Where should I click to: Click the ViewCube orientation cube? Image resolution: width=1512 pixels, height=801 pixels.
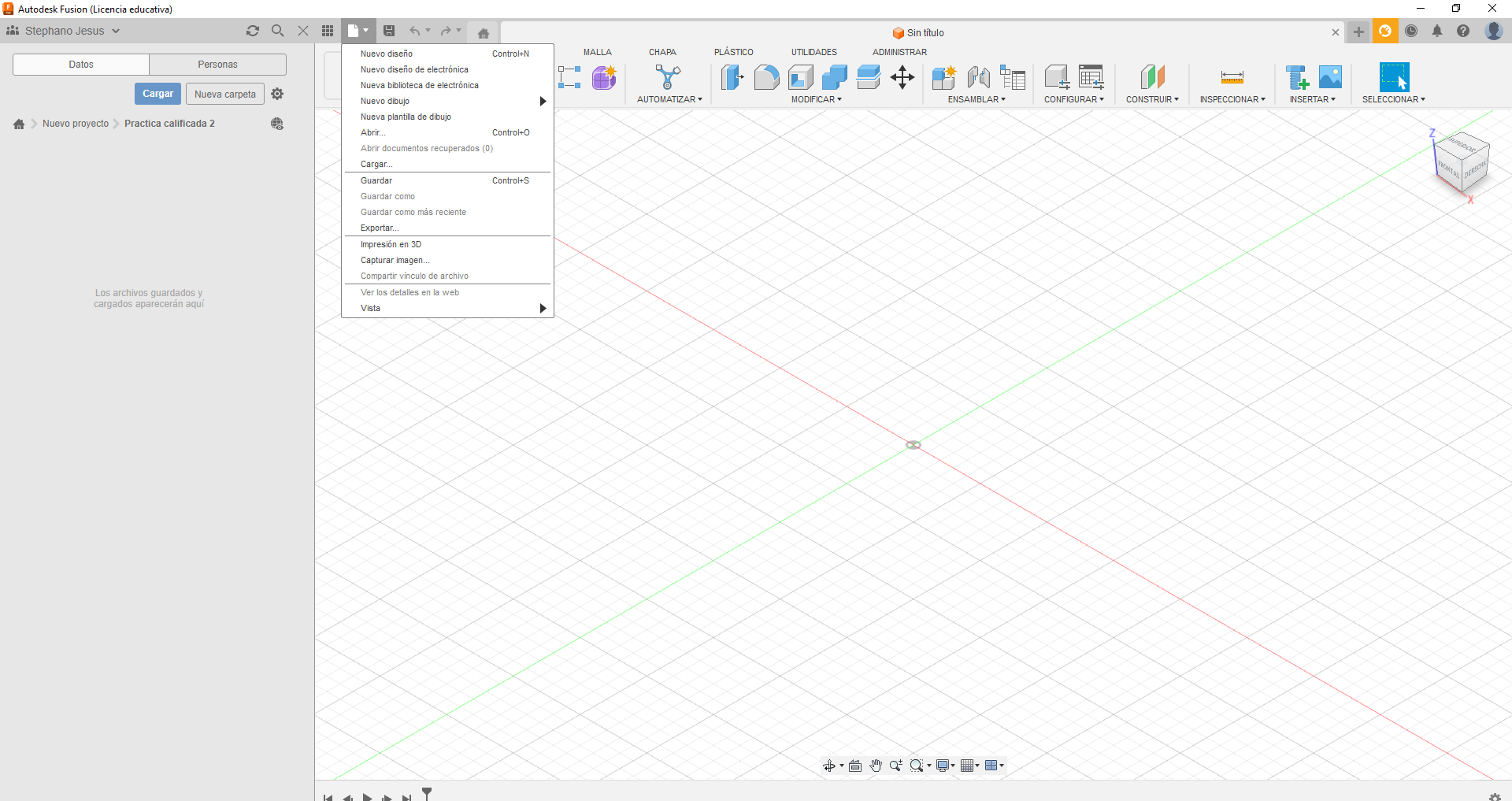click(1462, 162)
